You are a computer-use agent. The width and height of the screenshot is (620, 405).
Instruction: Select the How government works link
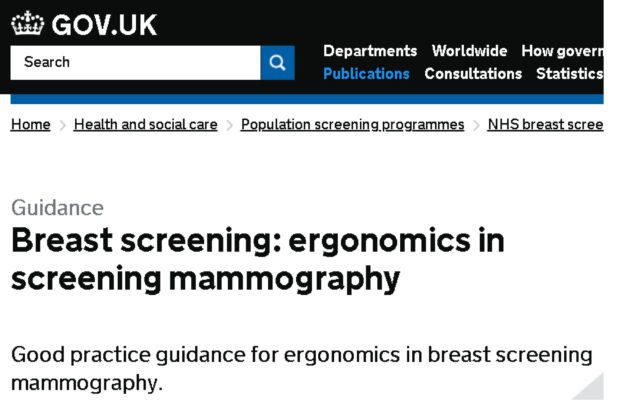coord(562,51)
